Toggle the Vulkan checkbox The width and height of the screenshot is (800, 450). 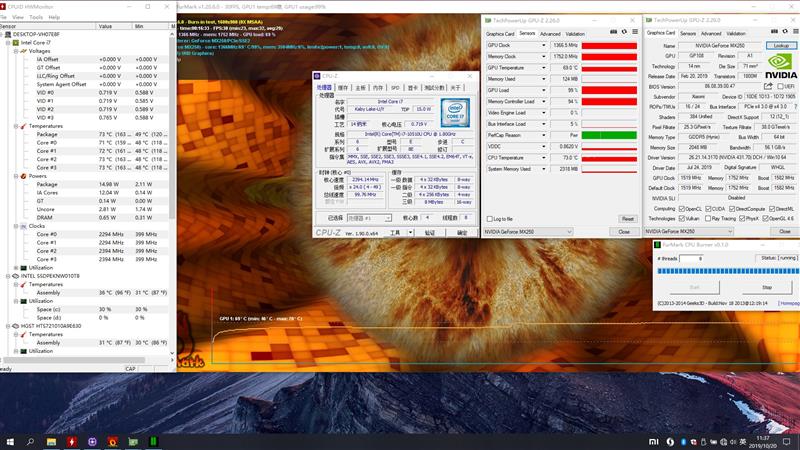682,218
